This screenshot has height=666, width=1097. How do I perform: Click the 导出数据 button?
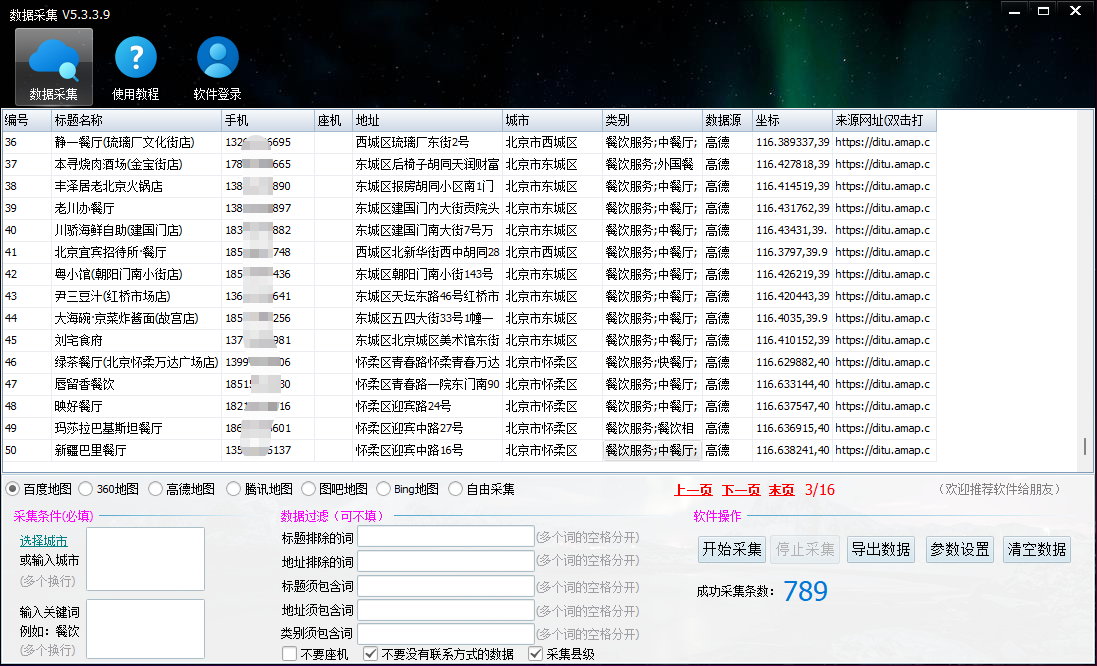(881, 549)
